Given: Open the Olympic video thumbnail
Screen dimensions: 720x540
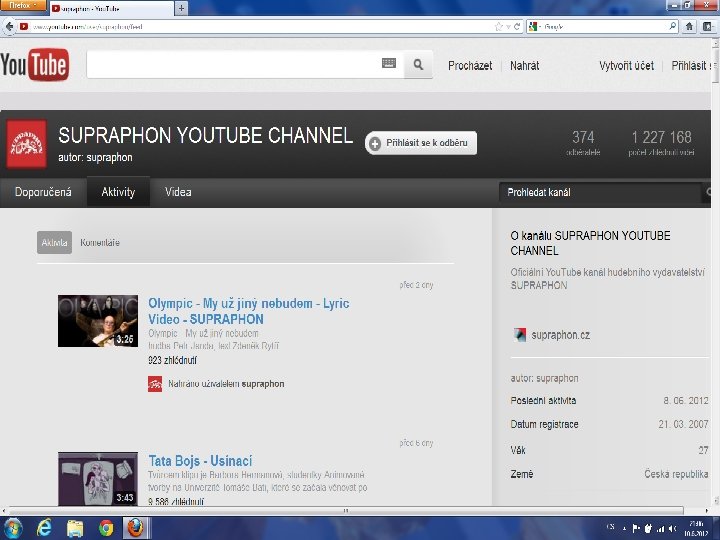Looking at the screenshot, I should point(98,321).
